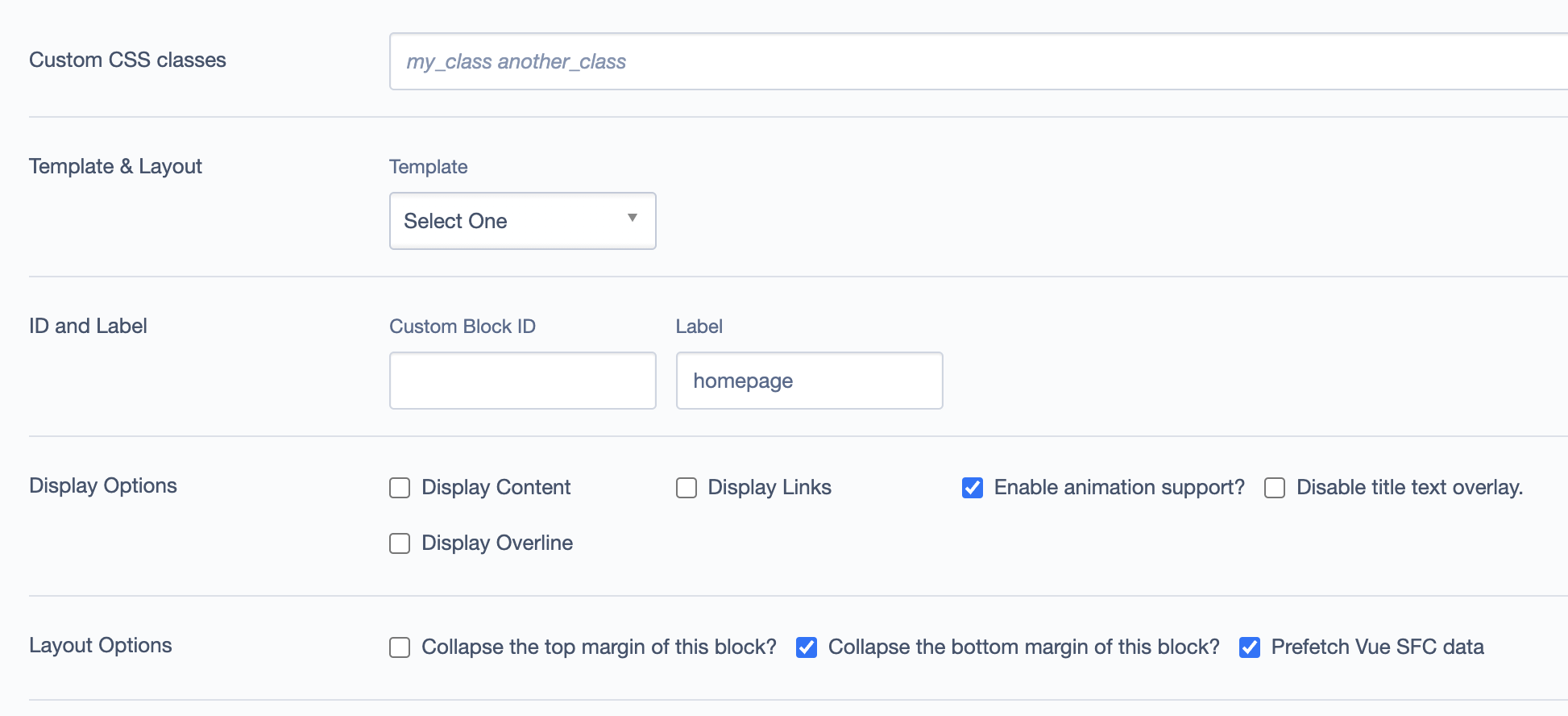Select the homepage text in the Label field
Screen dimensions: 1568x716
(x=742, y=381)
